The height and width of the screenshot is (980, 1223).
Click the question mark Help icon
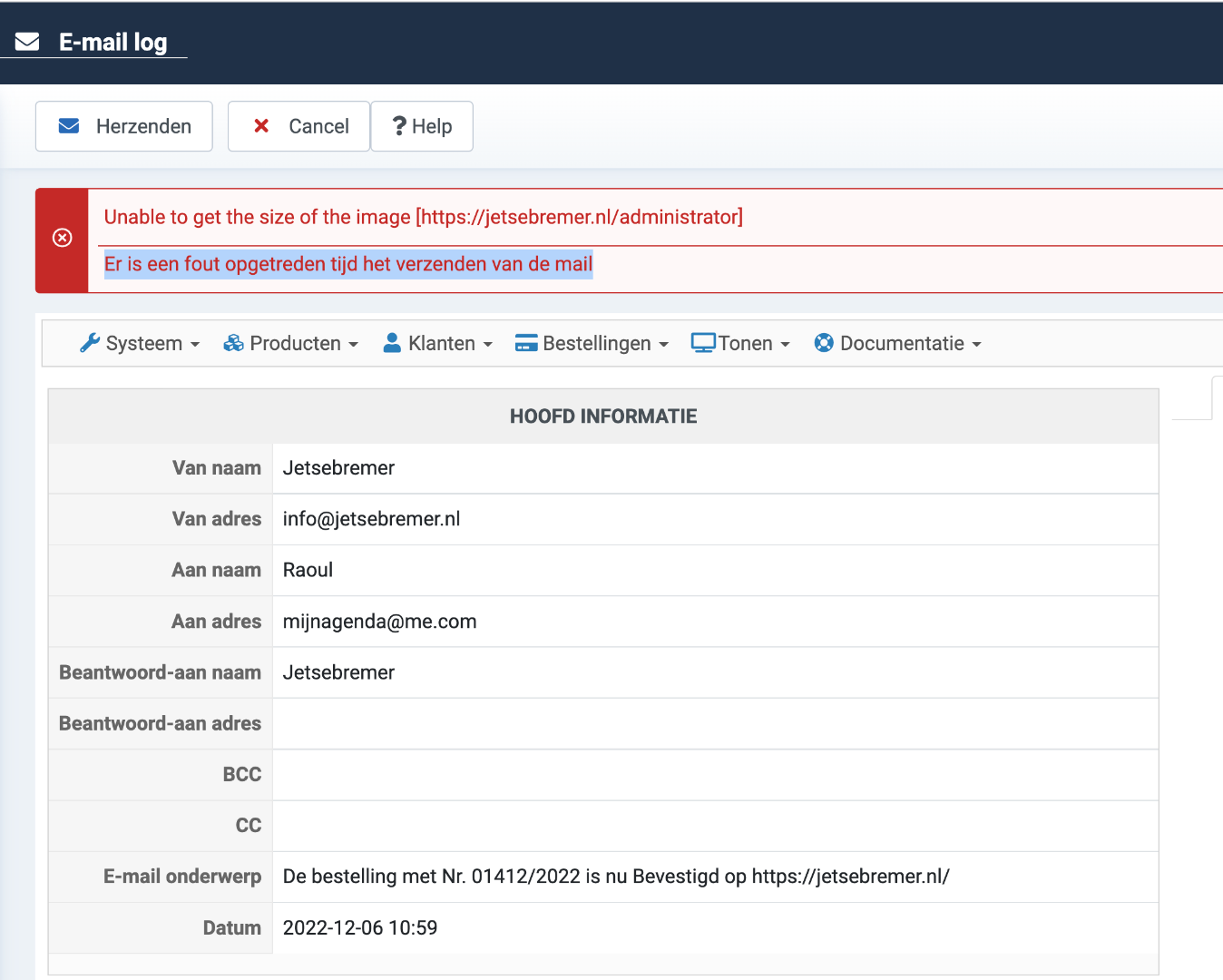pyautogui.click(x=398, y=126)
